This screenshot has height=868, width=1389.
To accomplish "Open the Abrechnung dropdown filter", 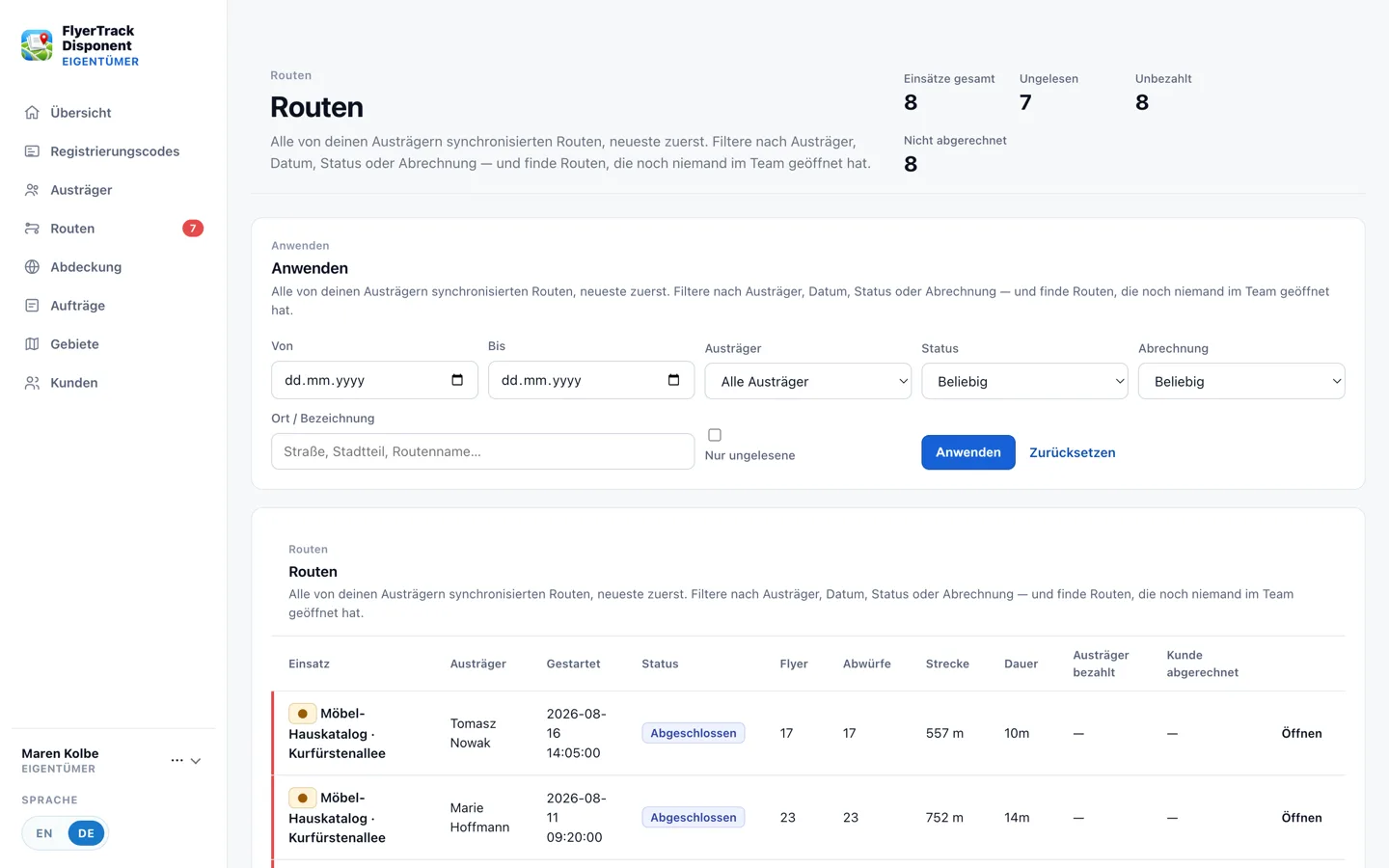I will pos(1241,381).
